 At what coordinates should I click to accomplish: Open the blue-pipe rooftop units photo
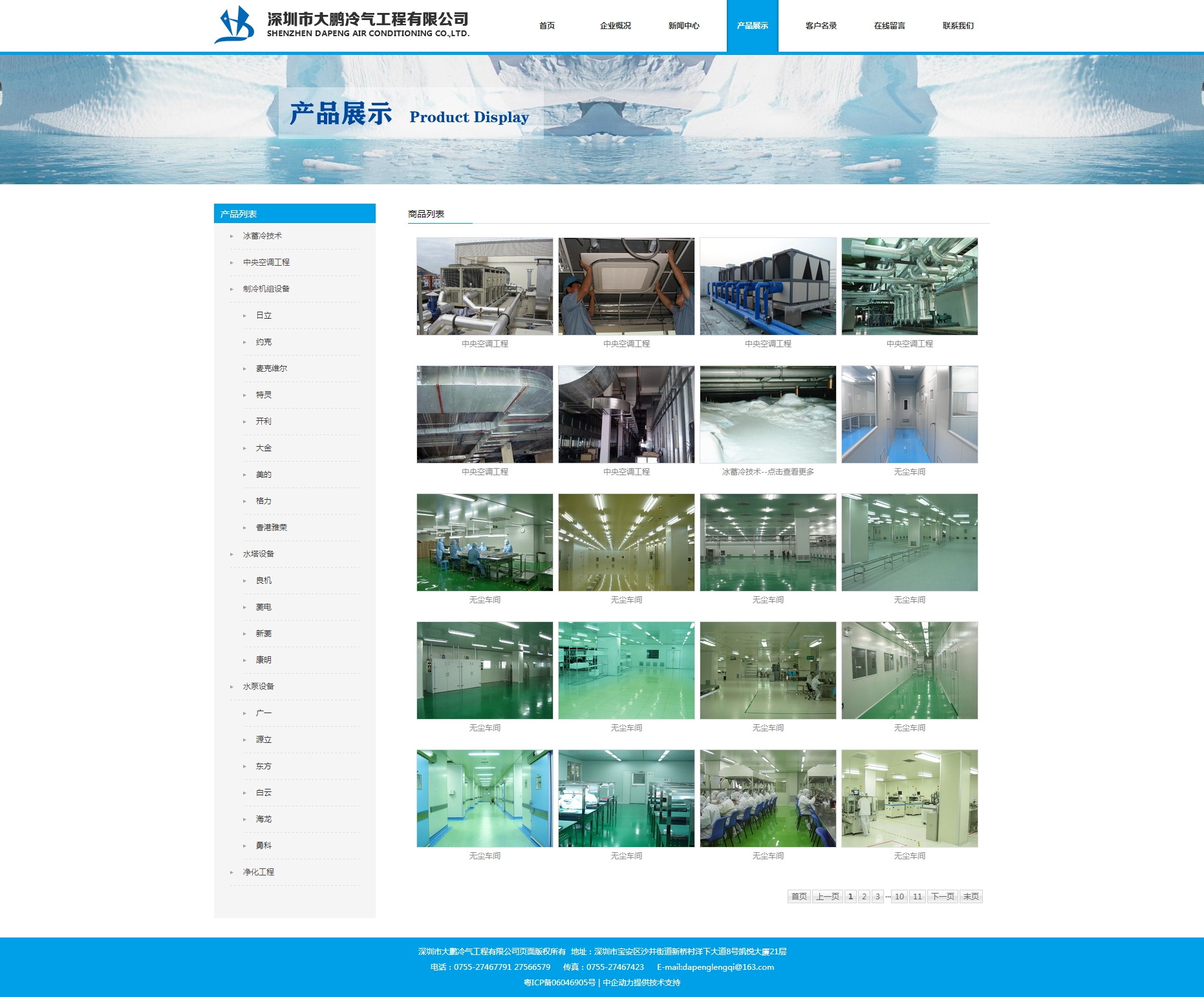[768, 286]
